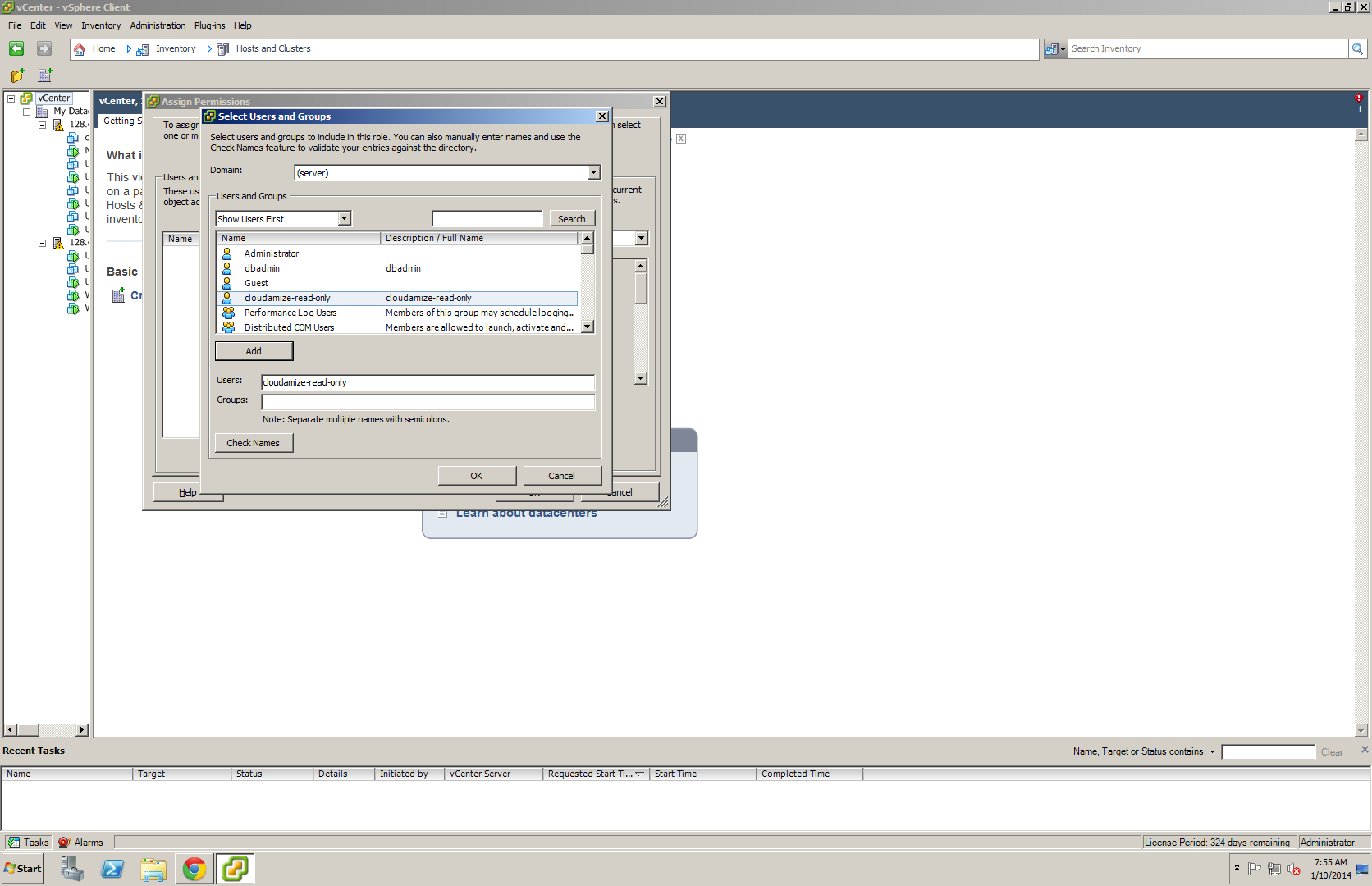Viewport: 1372px width, 886px height.
Task: Click the Home icon in navigation bar
Action: 79,48
